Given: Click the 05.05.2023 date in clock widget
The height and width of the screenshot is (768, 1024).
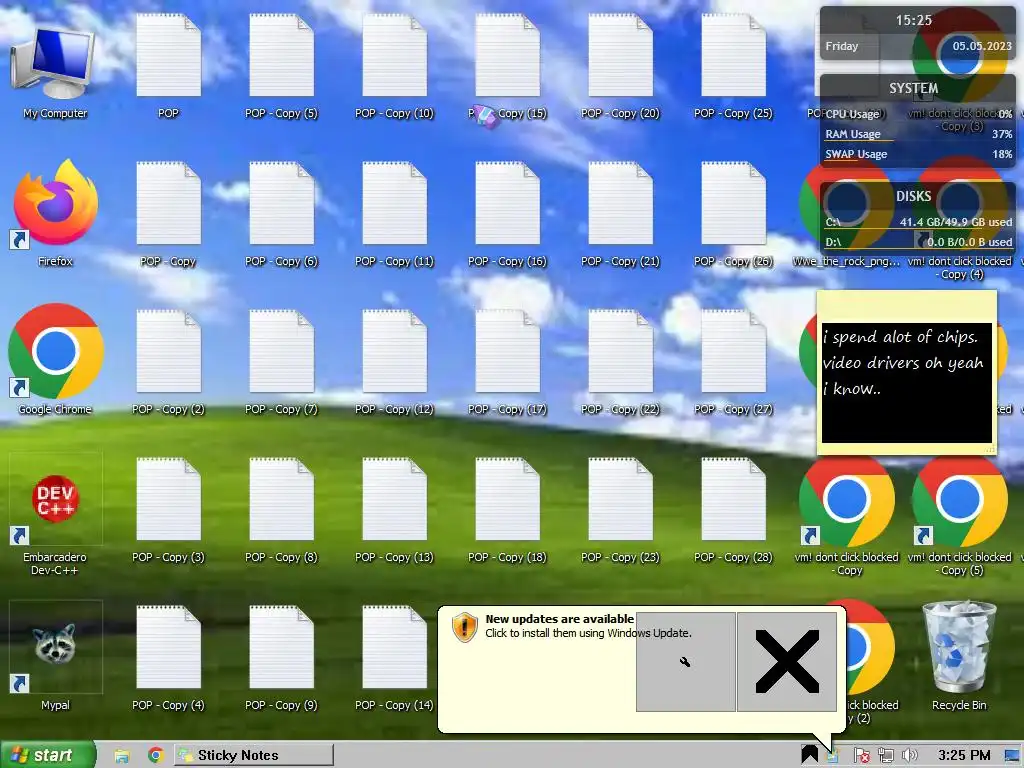Looking at the screenshot, I should point(982,46).
